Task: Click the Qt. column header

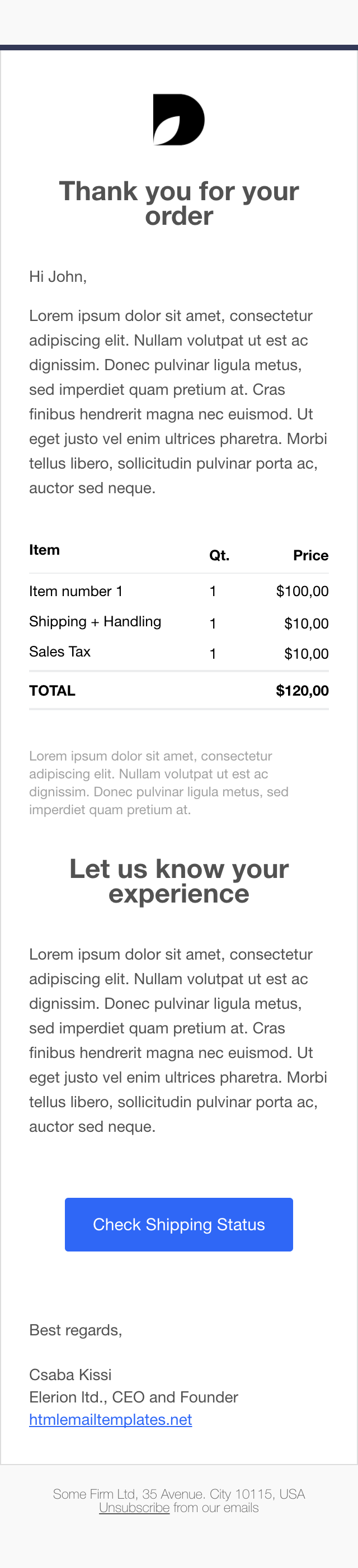Action: coord(219,555)
